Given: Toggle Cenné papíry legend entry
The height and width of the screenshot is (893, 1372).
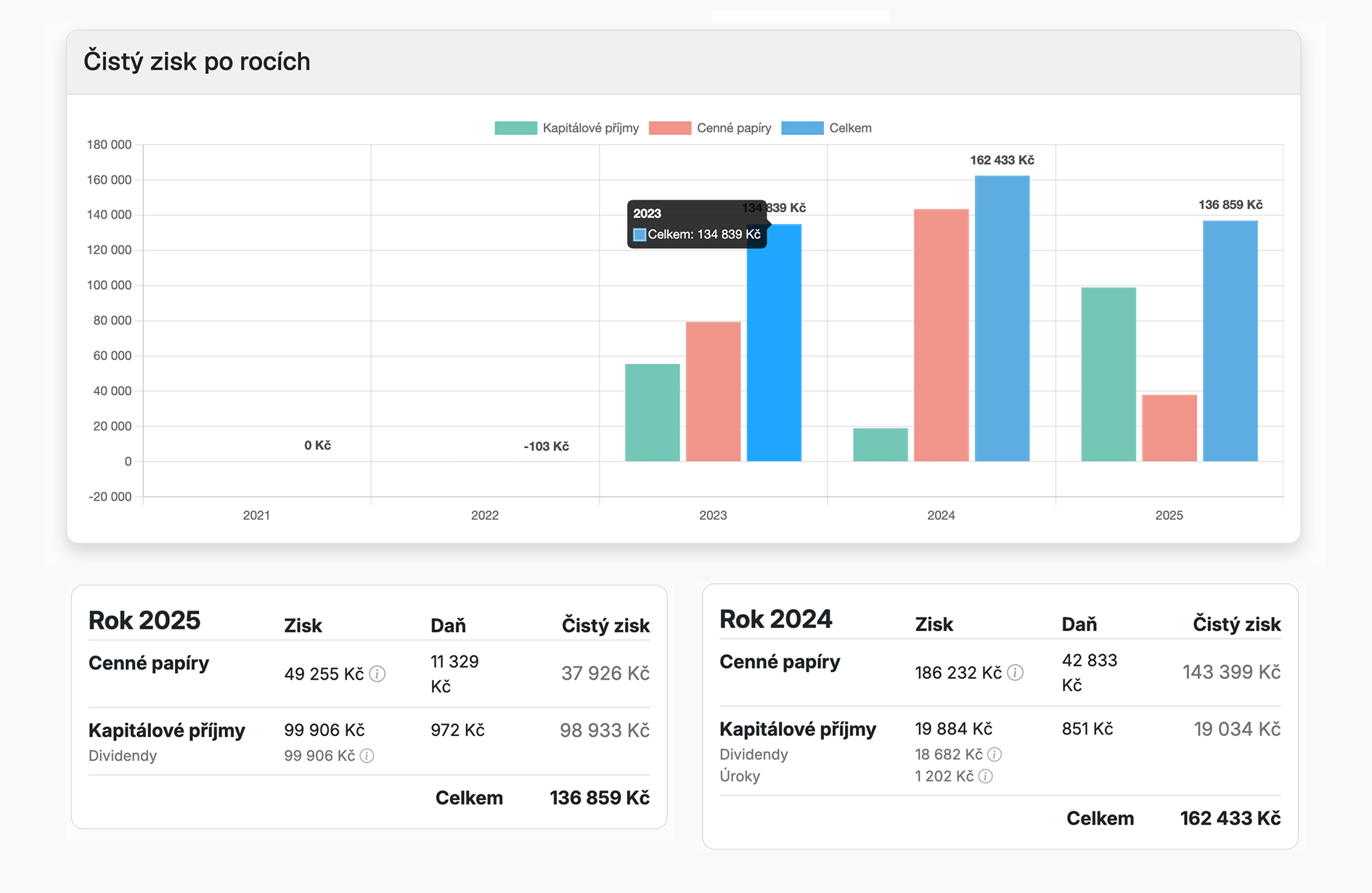Looking at the screenshot, I should pos(711,128).
